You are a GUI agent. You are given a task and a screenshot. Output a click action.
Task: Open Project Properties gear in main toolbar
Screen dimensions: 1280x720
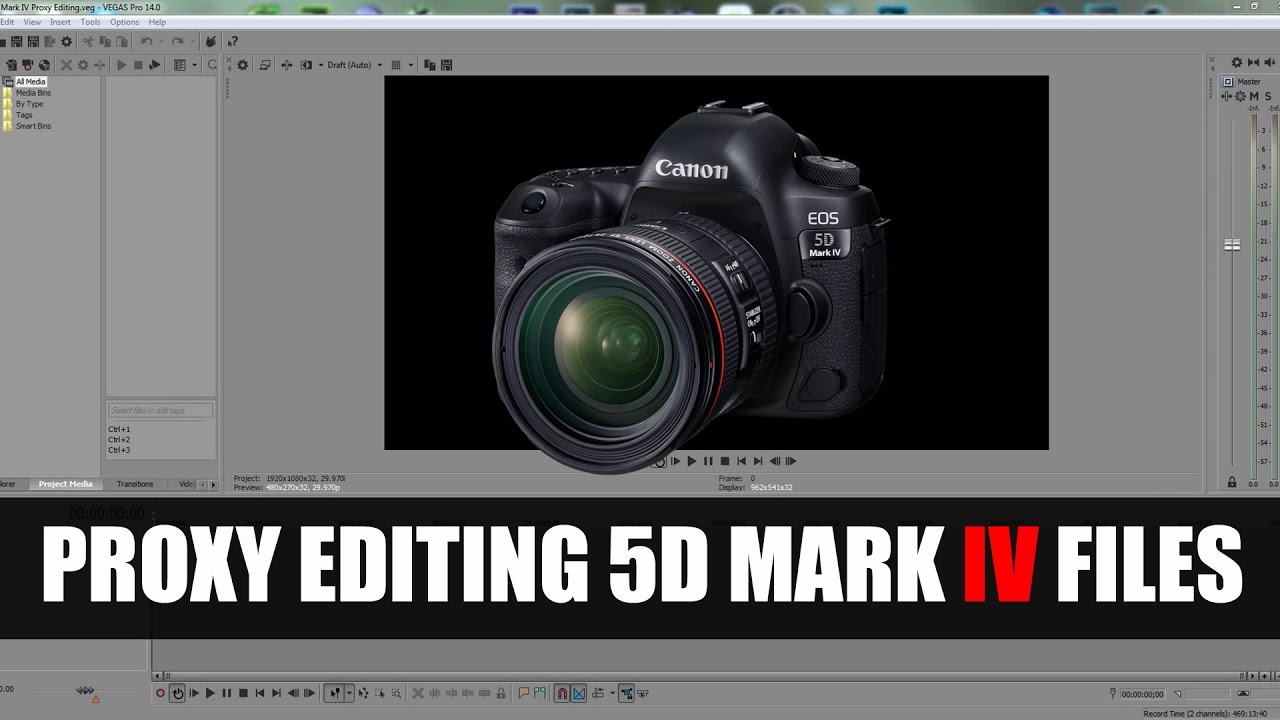pos(66,42)
